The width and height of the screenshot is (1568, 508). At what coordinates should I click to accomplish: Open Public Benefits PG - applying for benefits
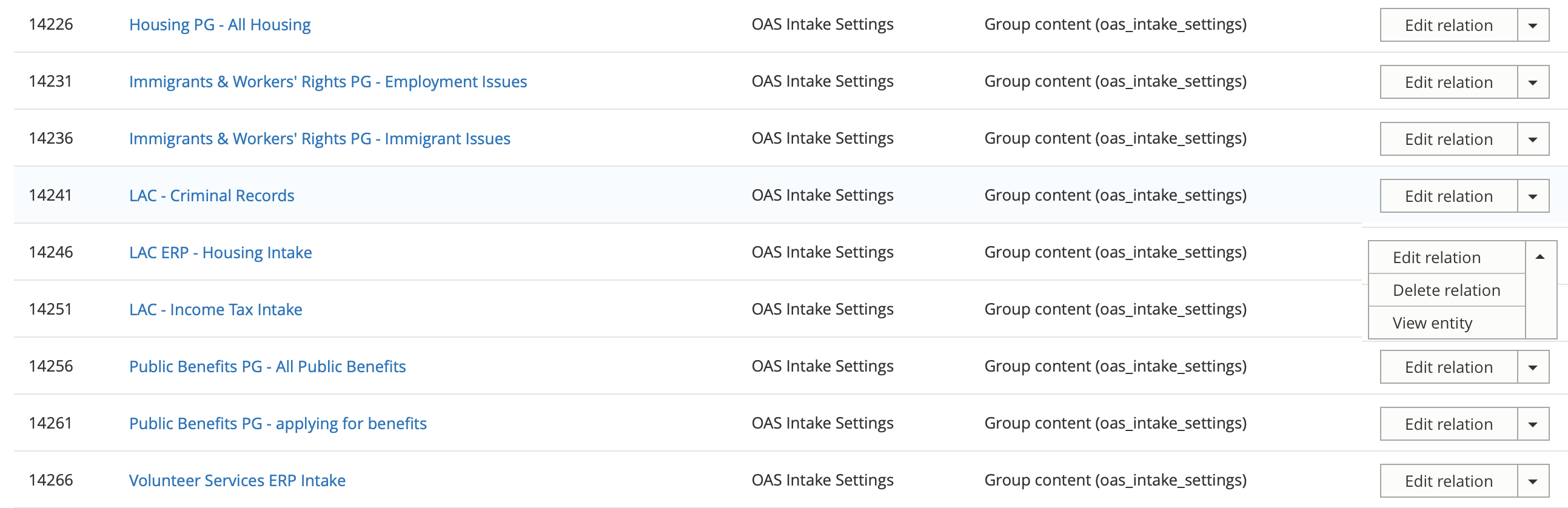click(278, 424)
